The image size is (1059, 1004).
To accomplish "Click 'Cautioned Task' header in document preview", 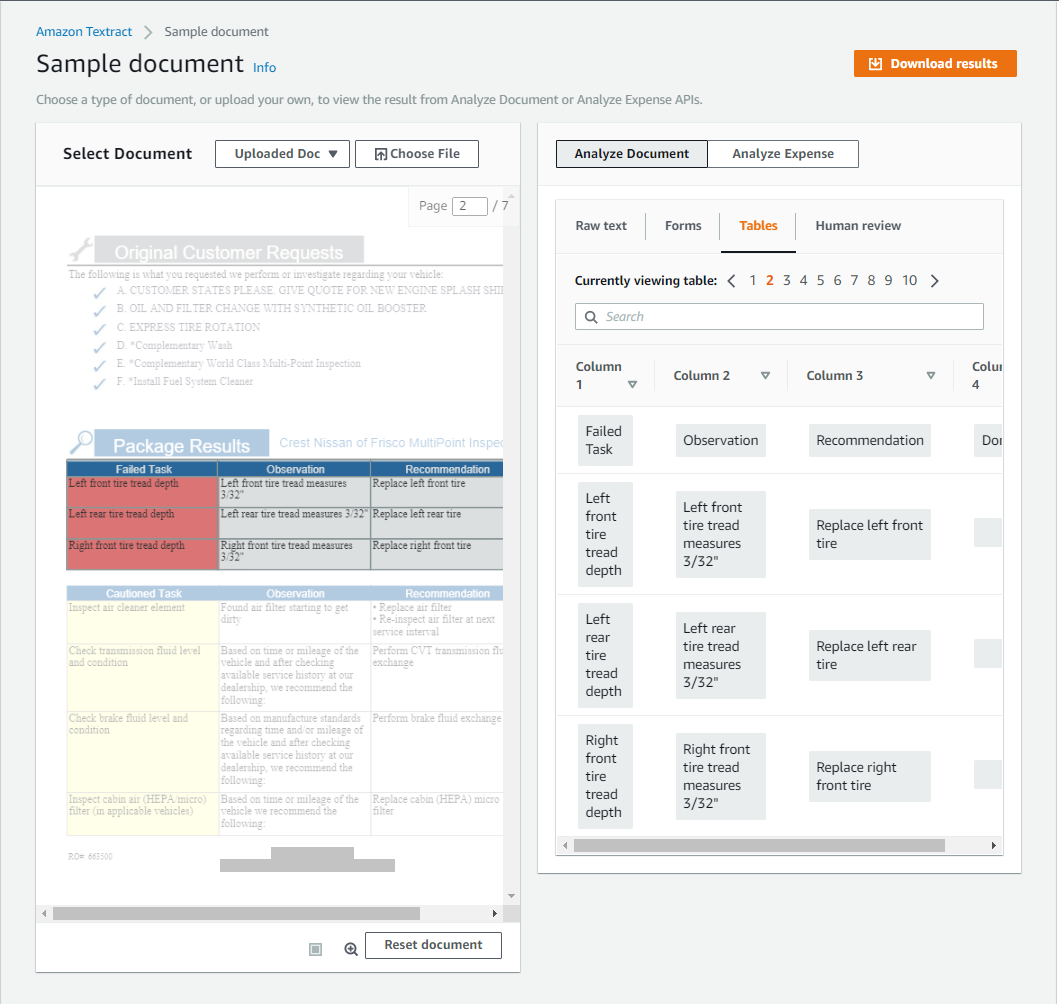I will [144, 593].
